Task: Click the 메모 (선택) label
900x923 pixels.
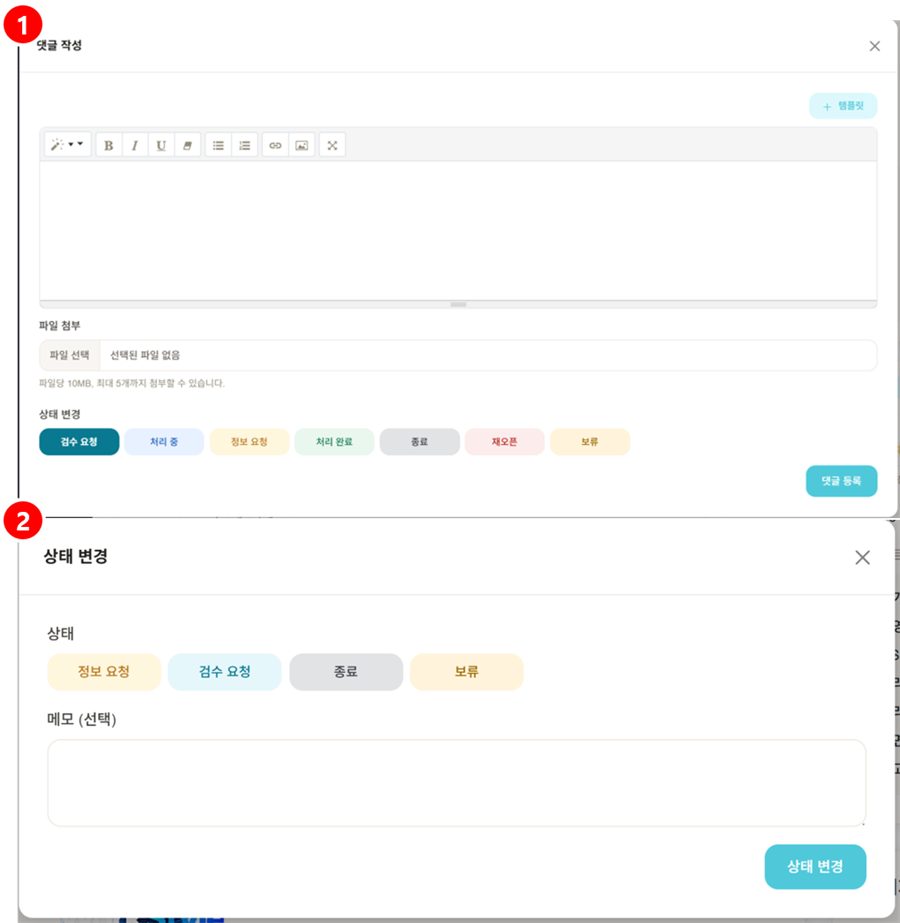Action: [x=82, y=719]
